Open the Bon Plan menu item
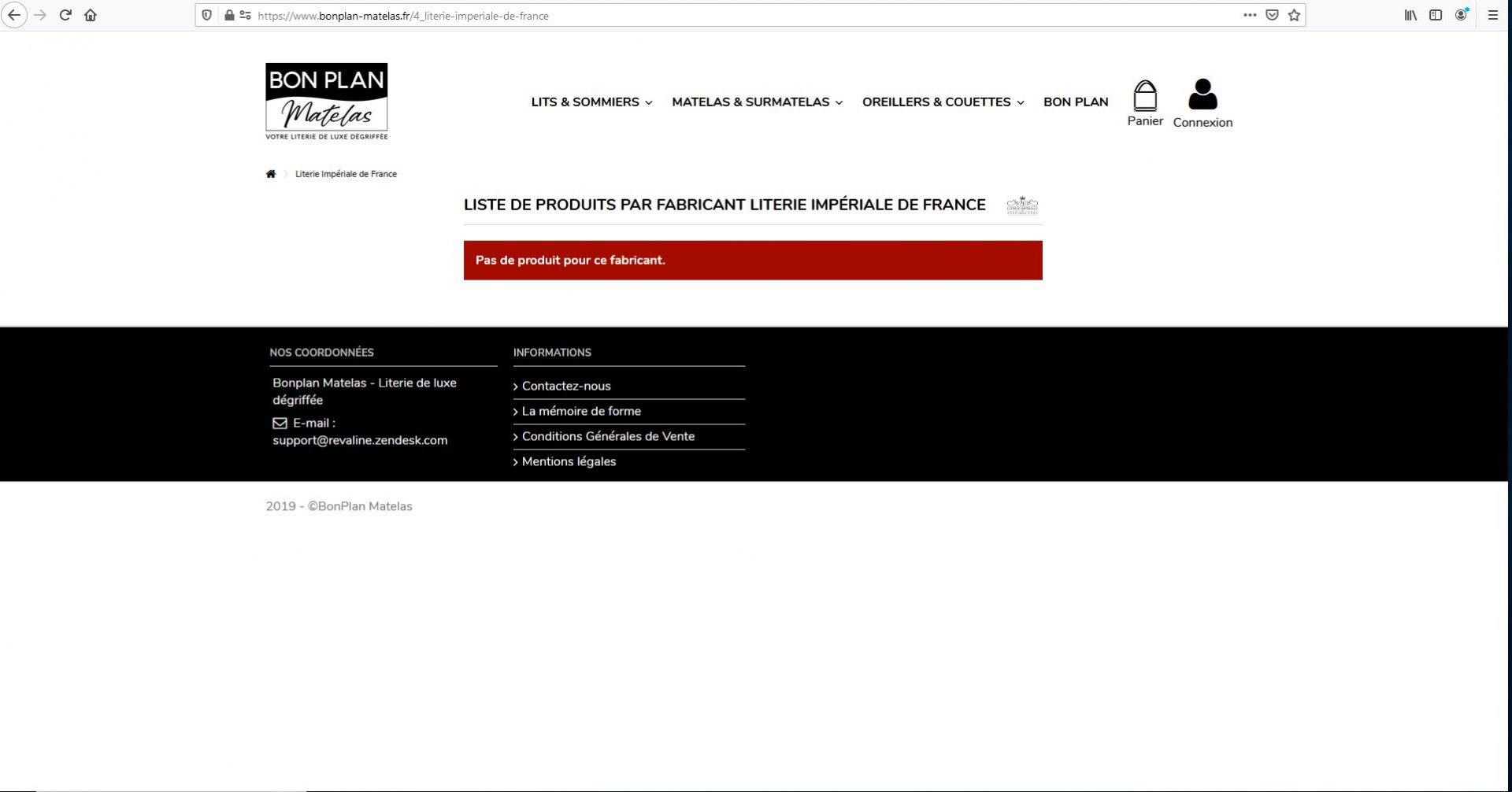 tap(1076, 102)
